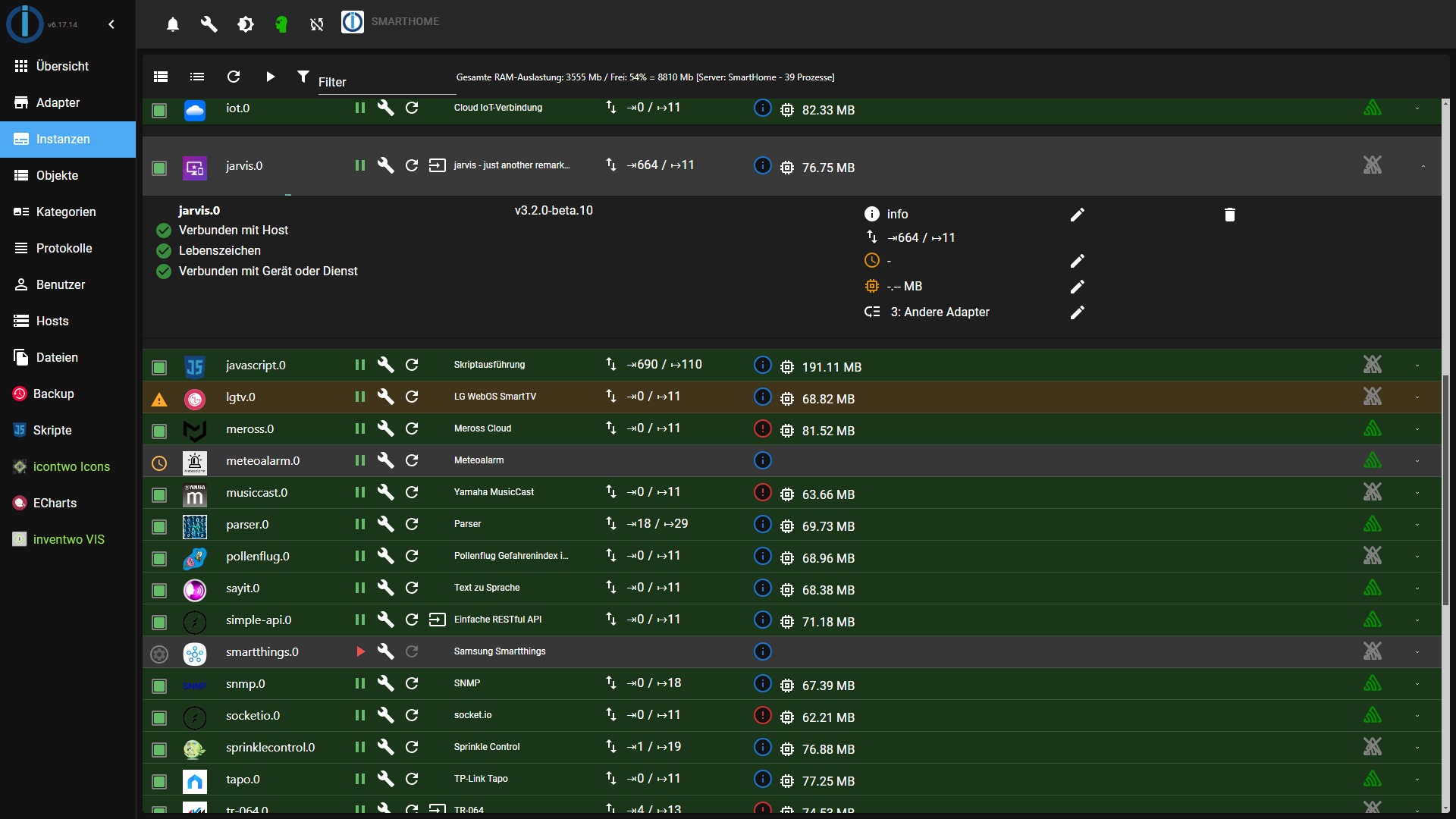
Task: Show info for jarvis.0 row
Action: (763, 165)
